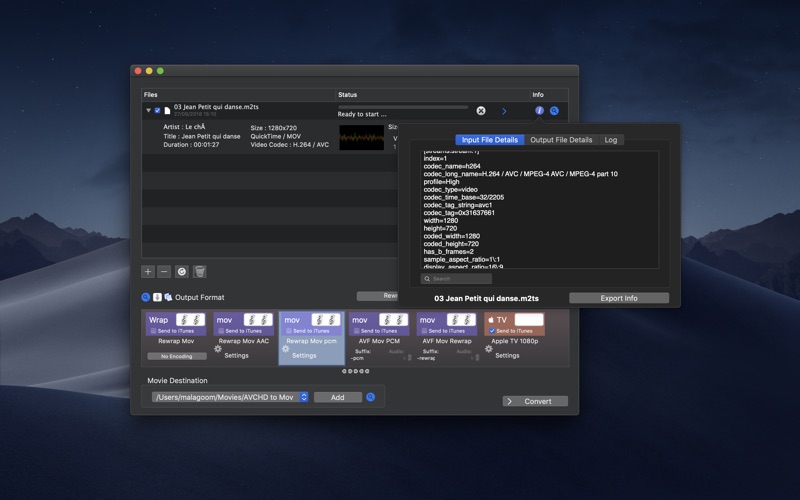Collapse the 03 Jean Petit file details triangle

click(148, 110)
